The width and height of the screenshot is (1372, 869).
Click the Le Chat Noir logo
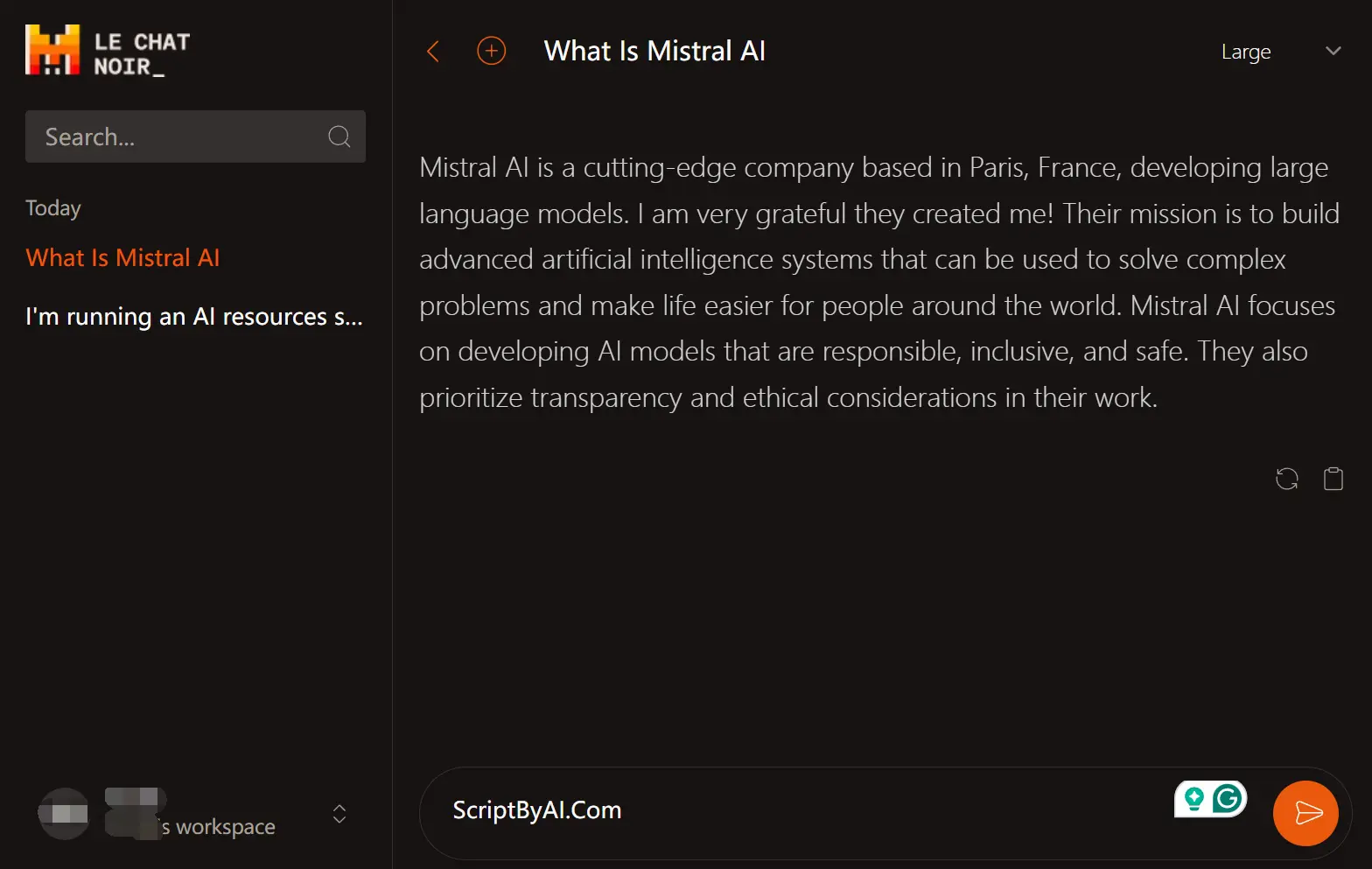[52, 50]
